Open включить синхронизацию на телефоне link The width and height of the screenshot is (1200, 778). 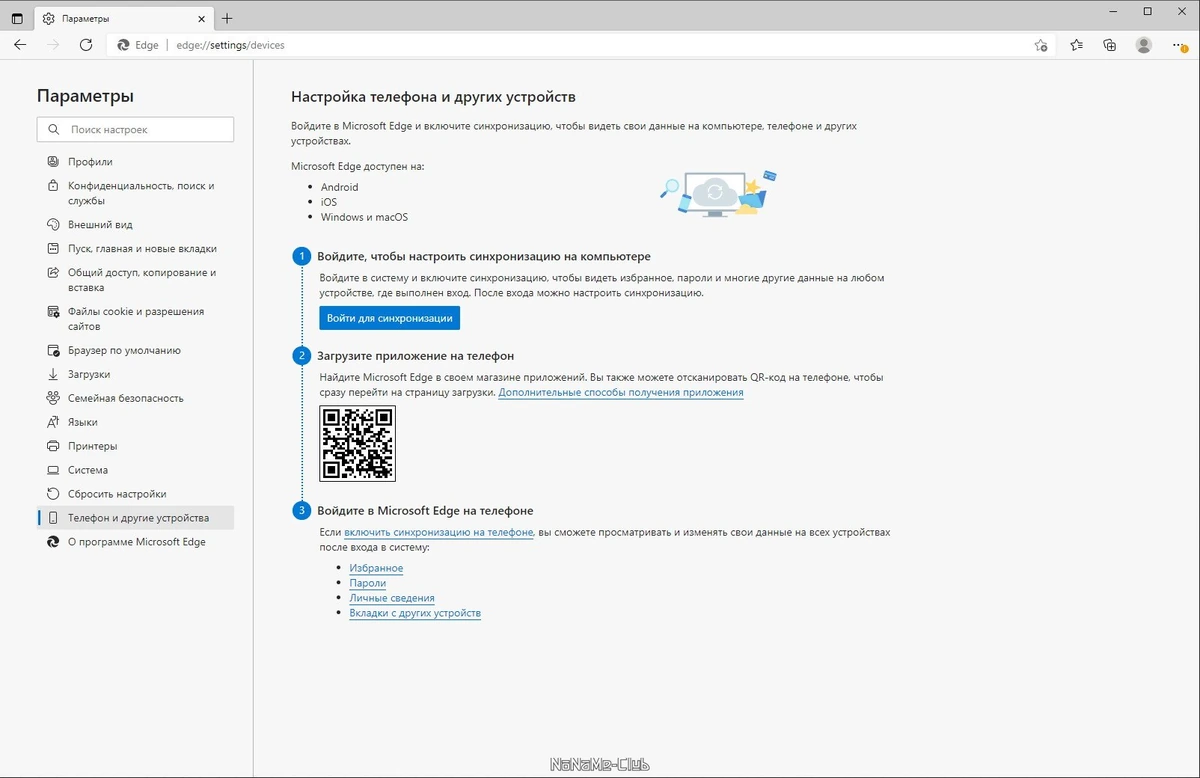point(439,533)
